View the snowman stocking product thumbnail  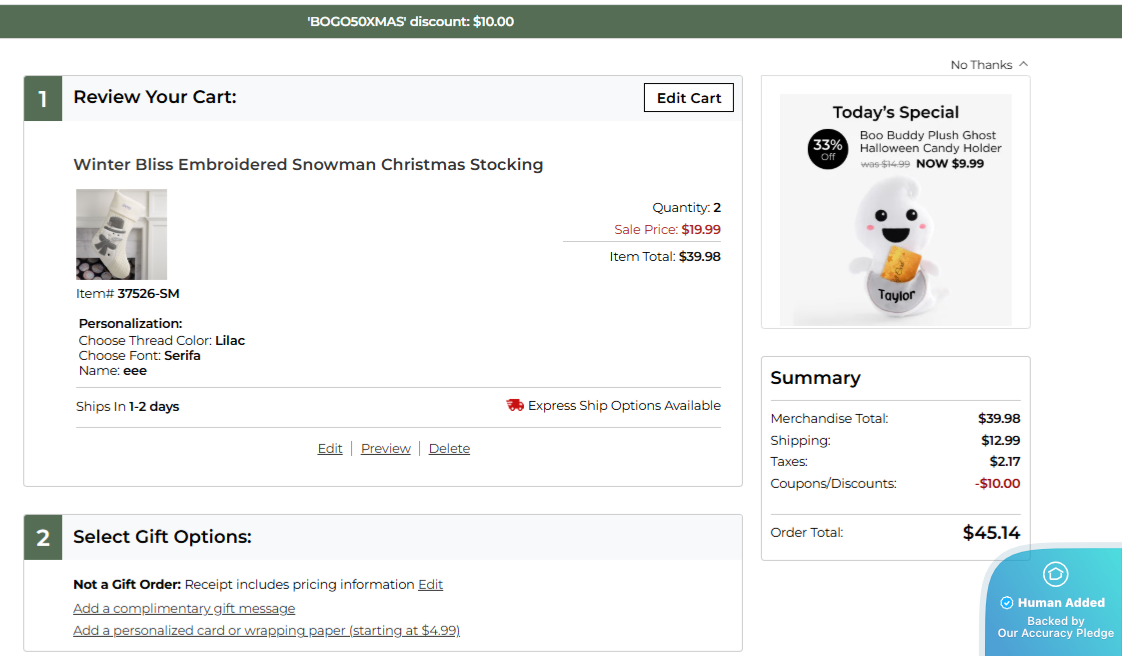tap(121, 234)
